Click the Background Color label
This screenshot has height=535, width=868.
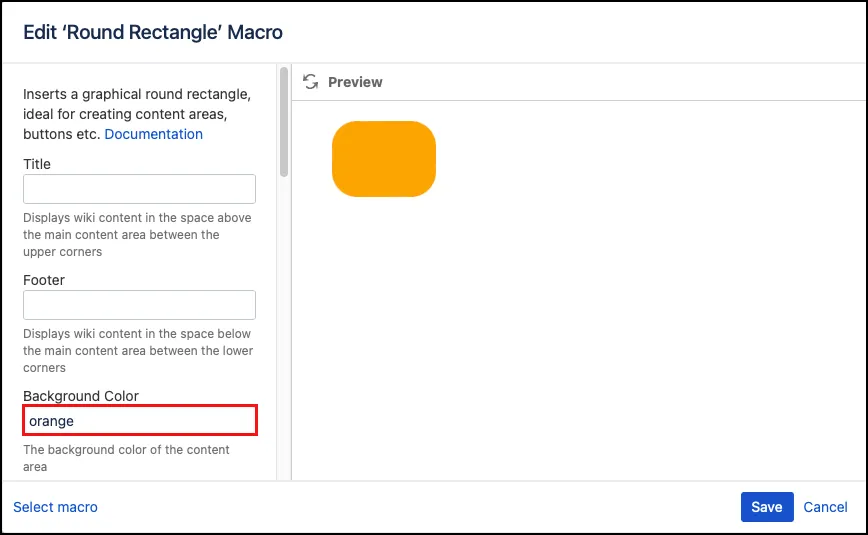[x=81, y=396]
